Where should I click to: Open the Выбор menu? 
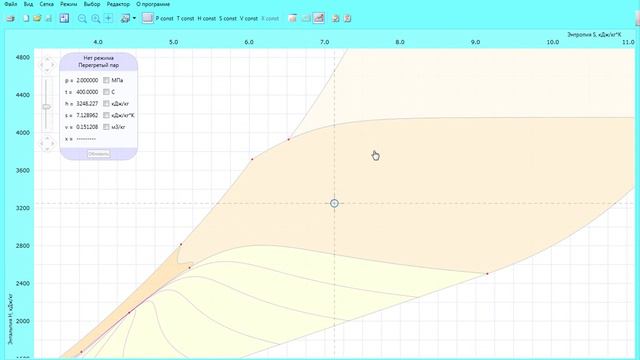pyautogui.click(x=92, y=4)
